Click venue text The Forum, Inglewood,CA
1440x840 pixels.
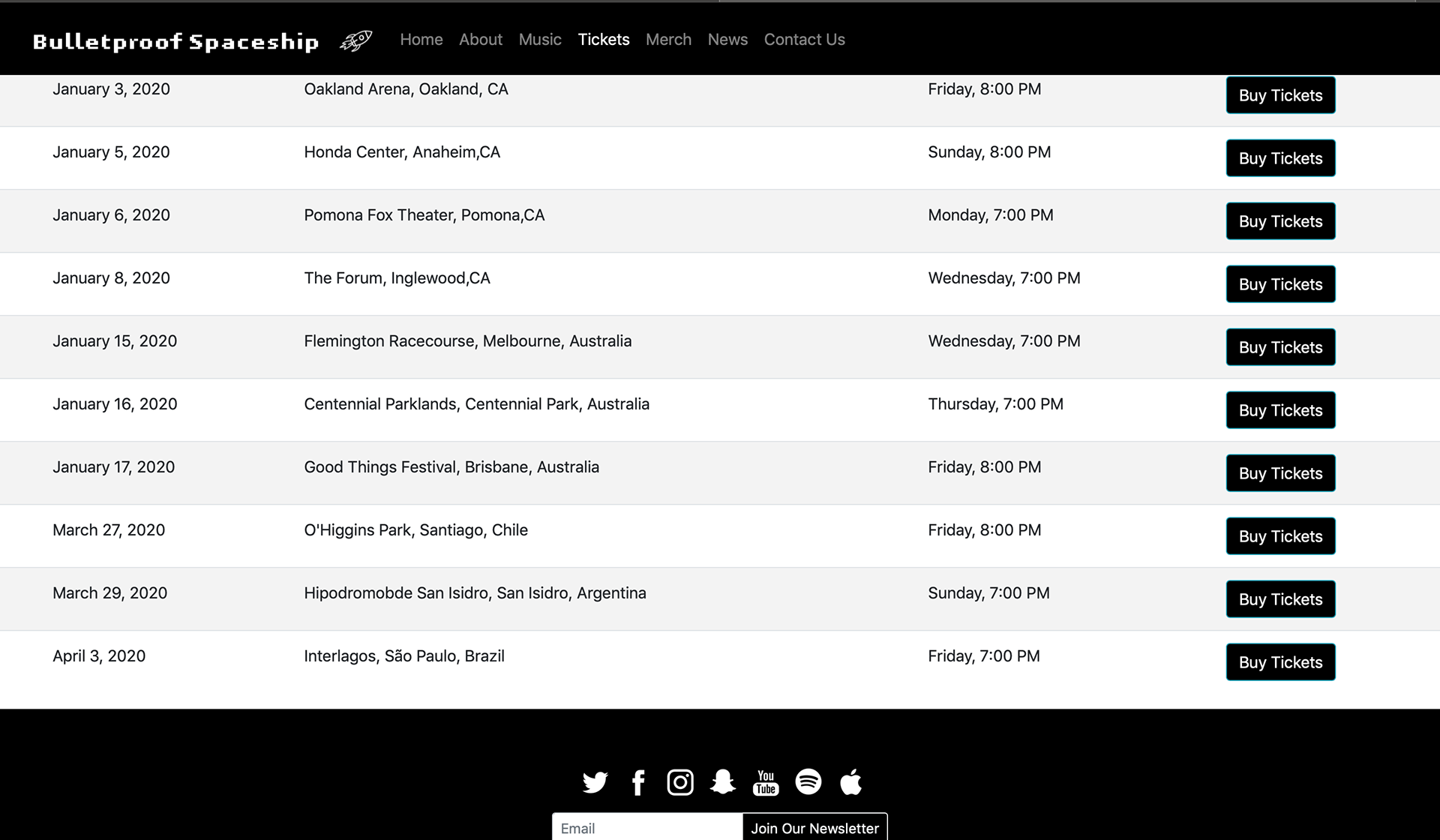397,278
